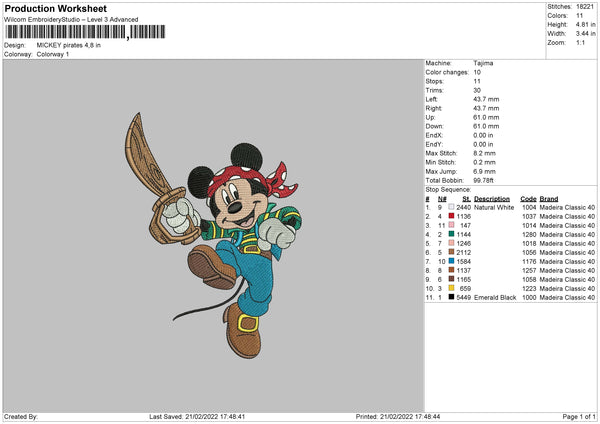Click the Min Stitch value '0.2 mm'
Screen dimensions: 600x424
484,162
